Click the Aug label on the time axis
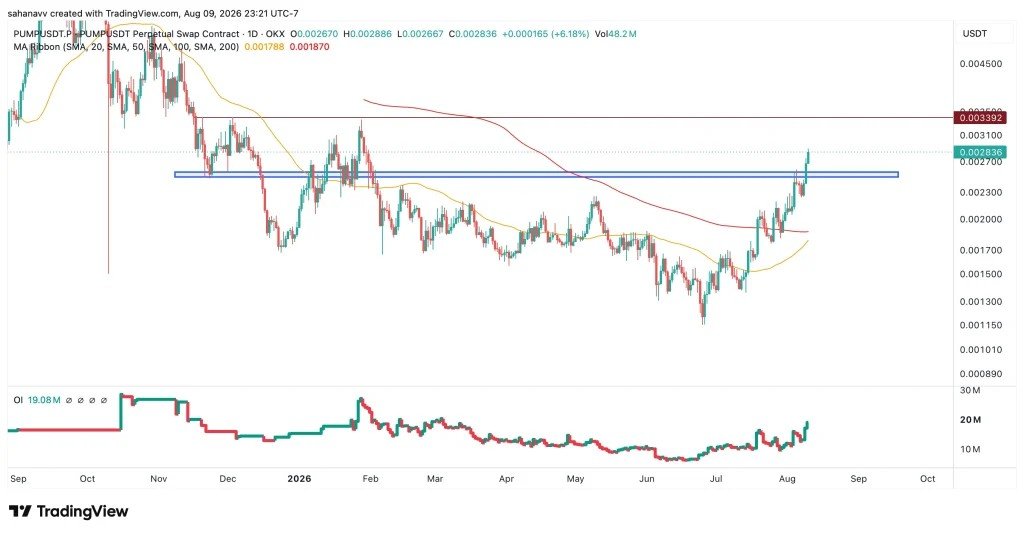 pos(788,479)
